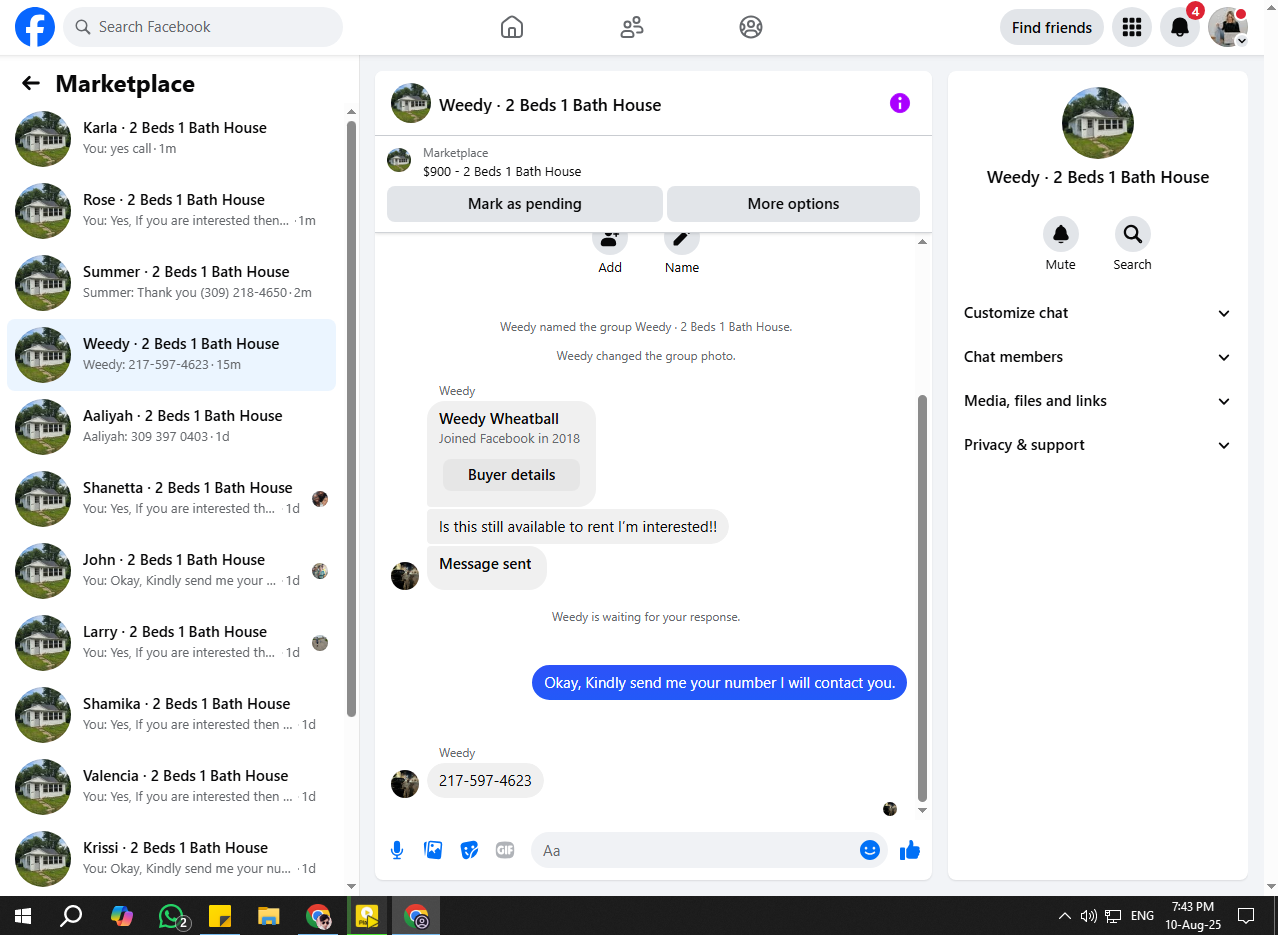Attach a photo with the image icon

(433, 850)
